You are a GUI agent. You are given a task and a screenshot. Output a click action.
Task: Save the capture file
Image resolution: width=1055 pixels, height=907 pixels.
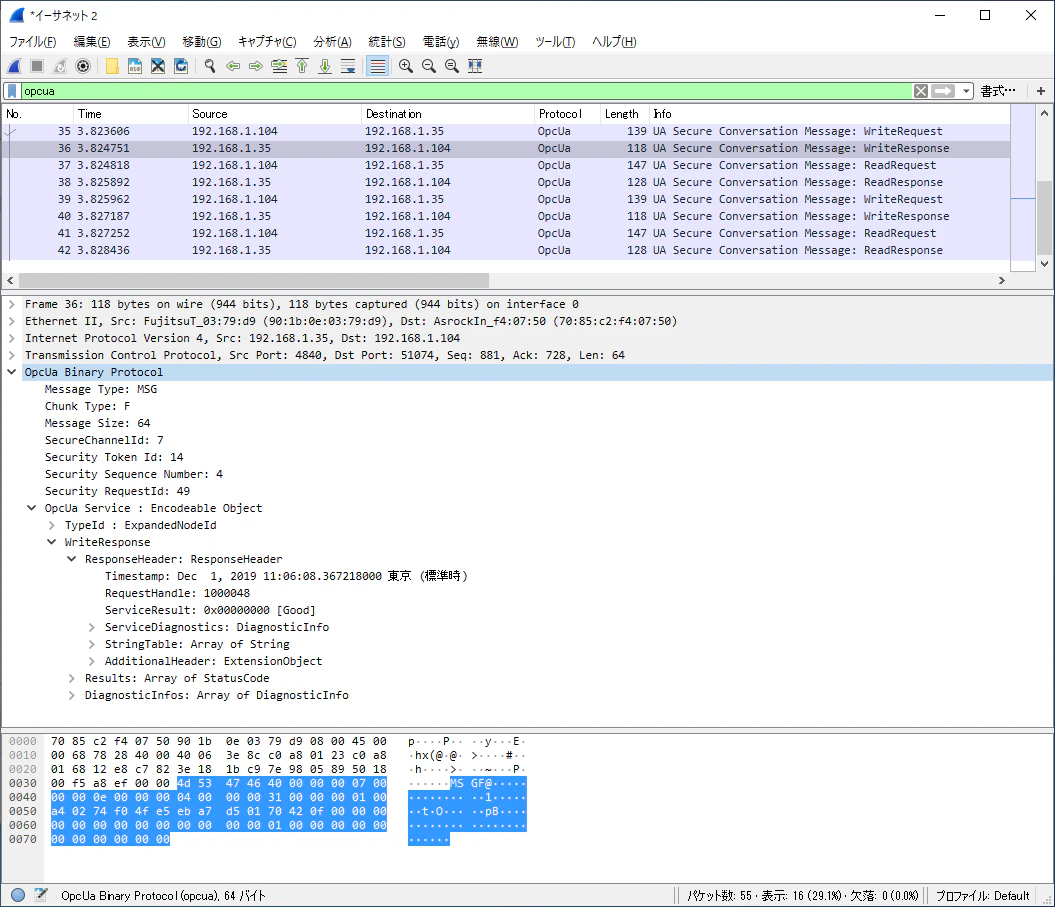135,66
